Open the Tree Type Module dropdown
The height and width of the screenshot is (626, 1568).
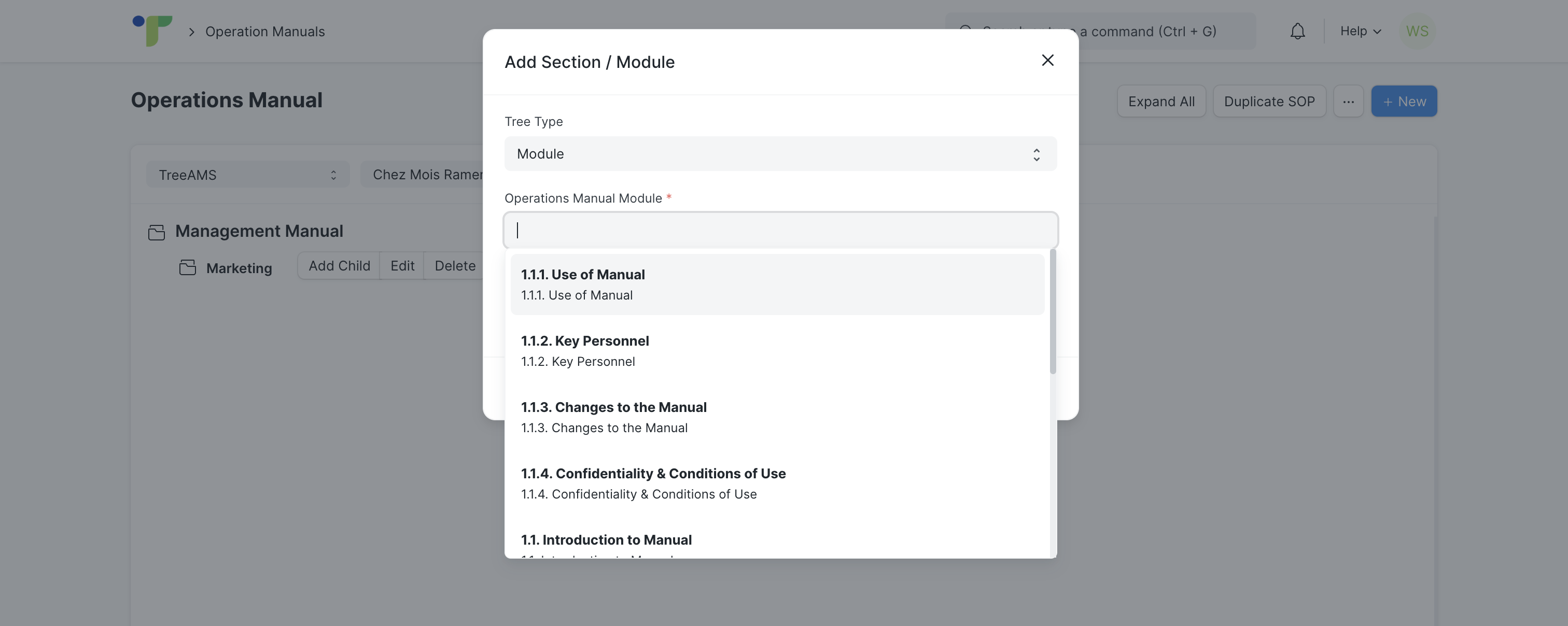(x=780, y=154)
